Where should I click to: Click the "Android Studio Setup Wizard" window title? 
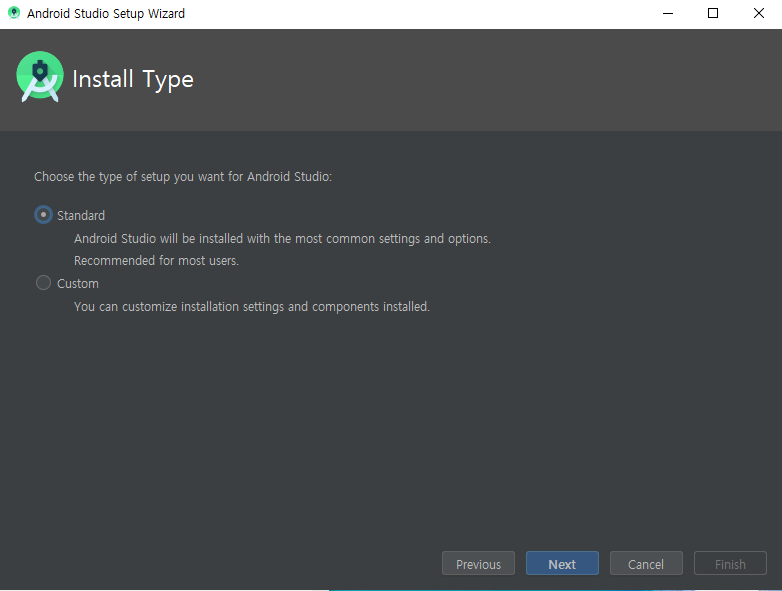coord(106,13)
